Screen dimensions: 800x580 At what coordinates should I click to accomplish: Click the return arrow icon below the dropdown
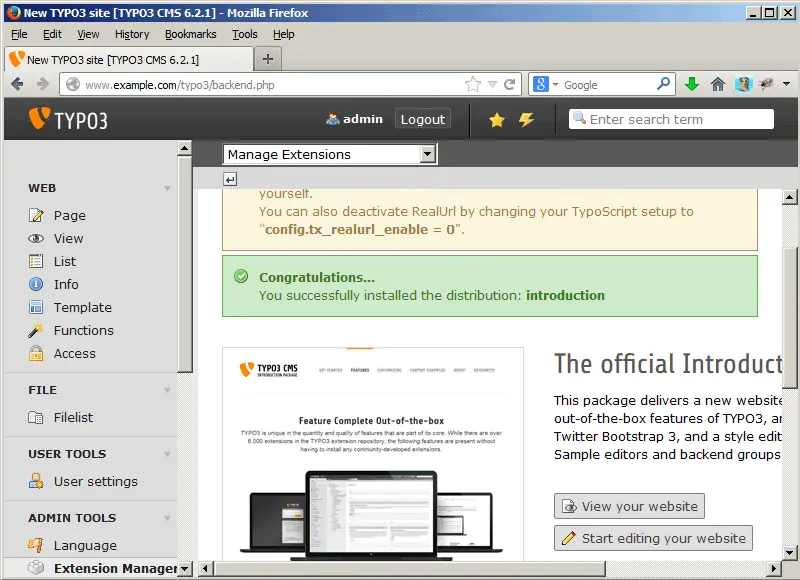pyautogui.click(x=230, y=180)
